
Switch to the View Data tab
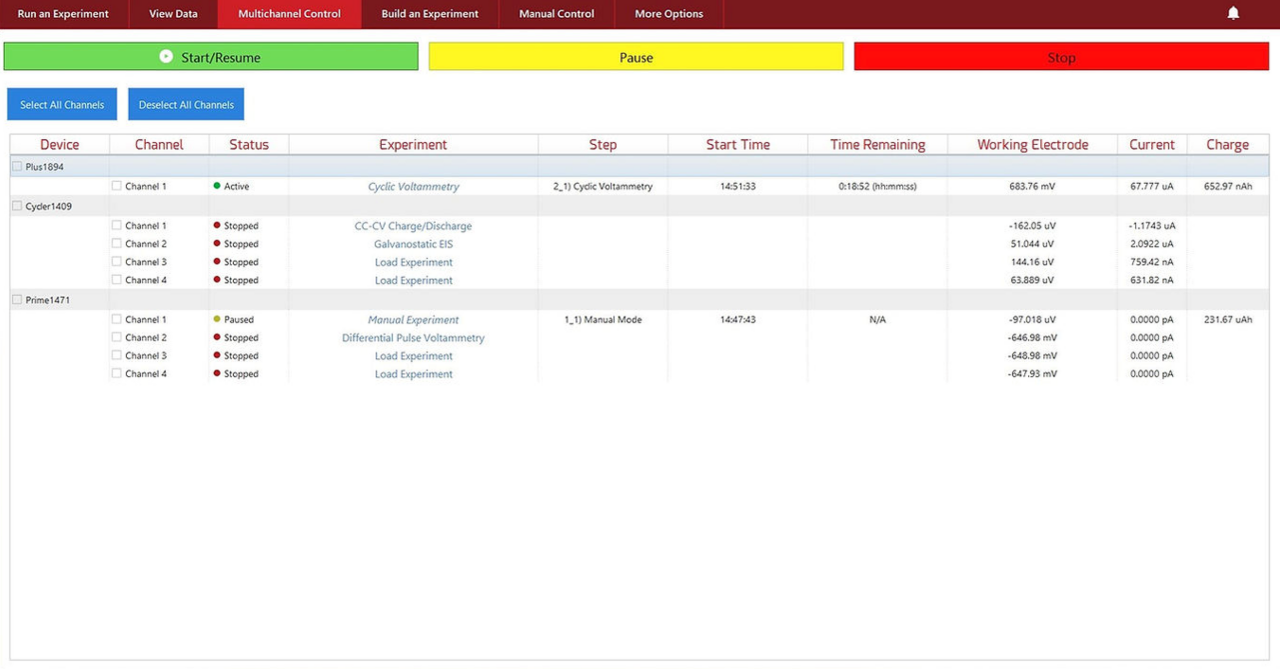pyautogui.click(x=173, y=14)
